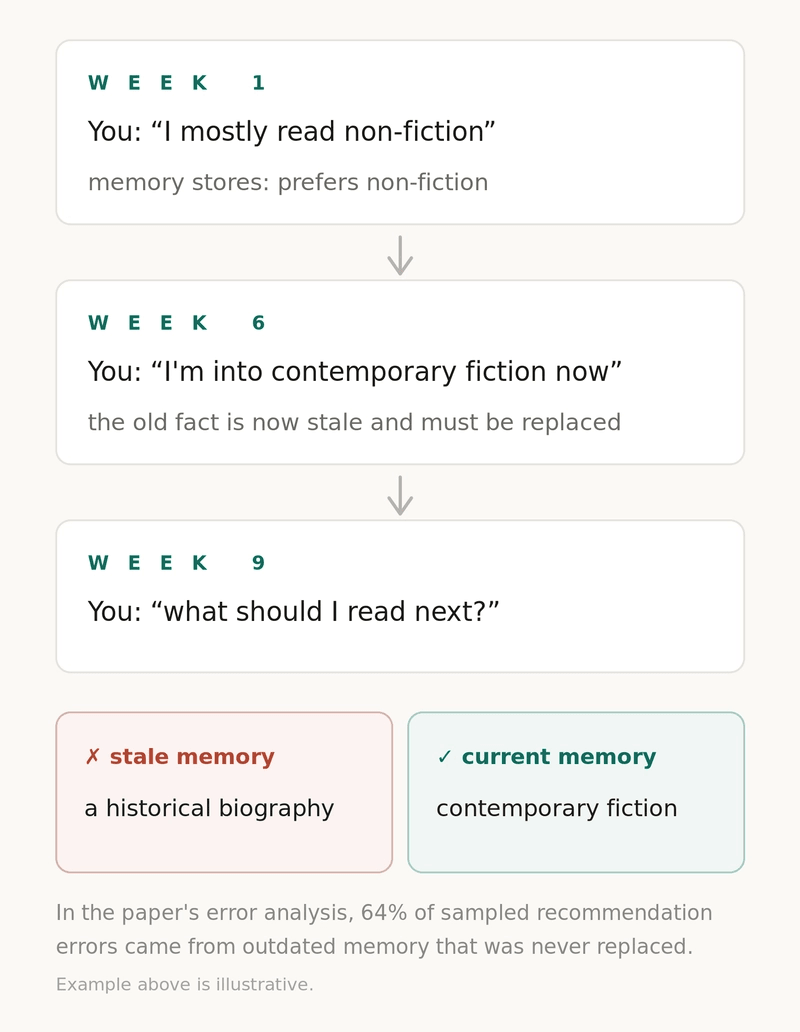This screenshot has height=1032, width=800.
Task: Select the WEEK 6 heading label
Action: [176, 323]
